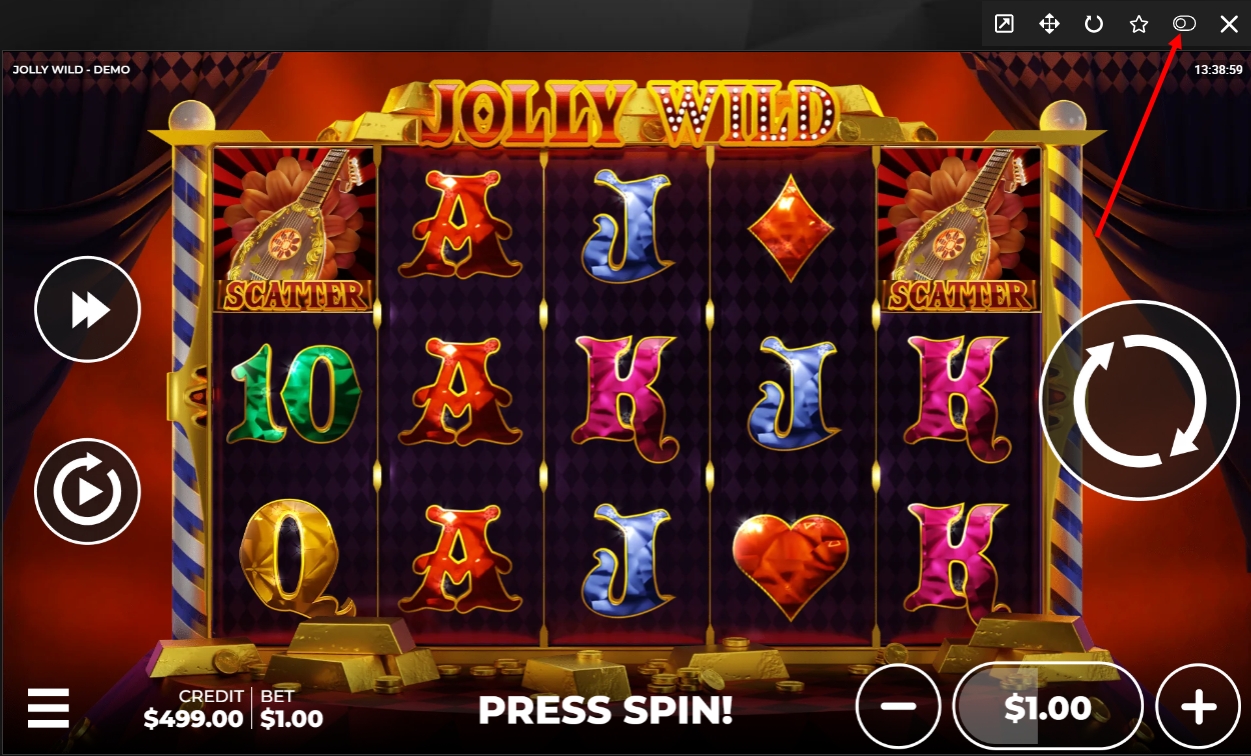The width and height of the screenshot is (1251, 756).
Task: Toggle the pill-shaped switch in the top bar
Action: point(1184,24)
